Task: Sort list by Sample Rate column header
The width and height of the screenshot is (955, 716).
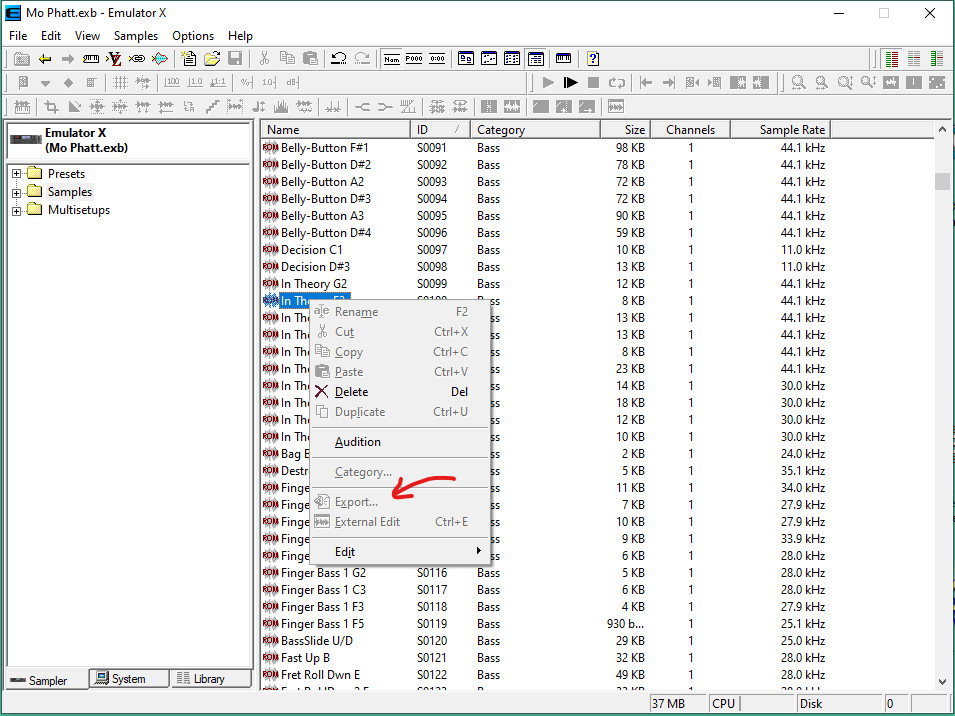Action: click(792, 129)
